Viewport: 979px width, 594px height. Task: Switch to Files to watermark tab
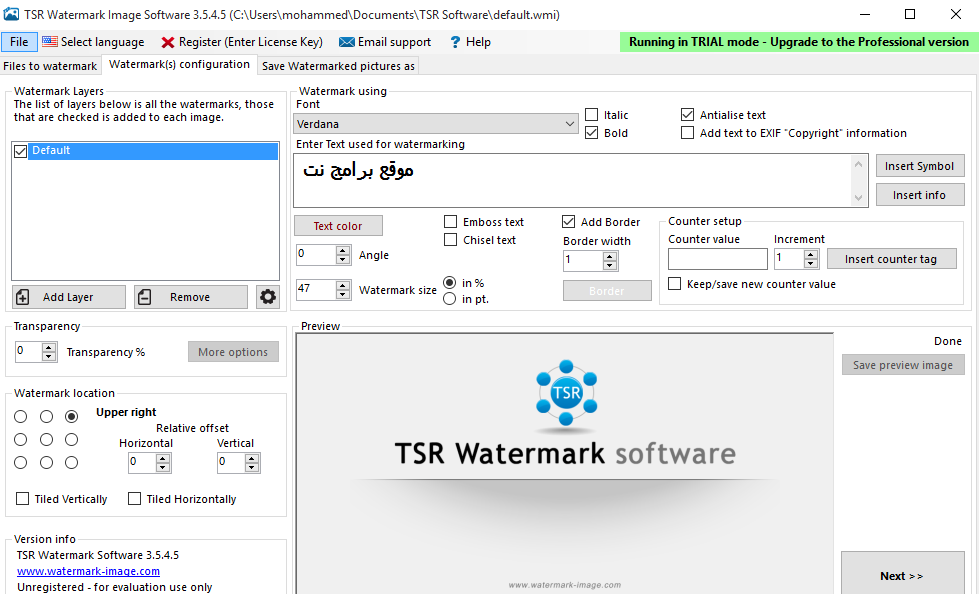(50, 66)
